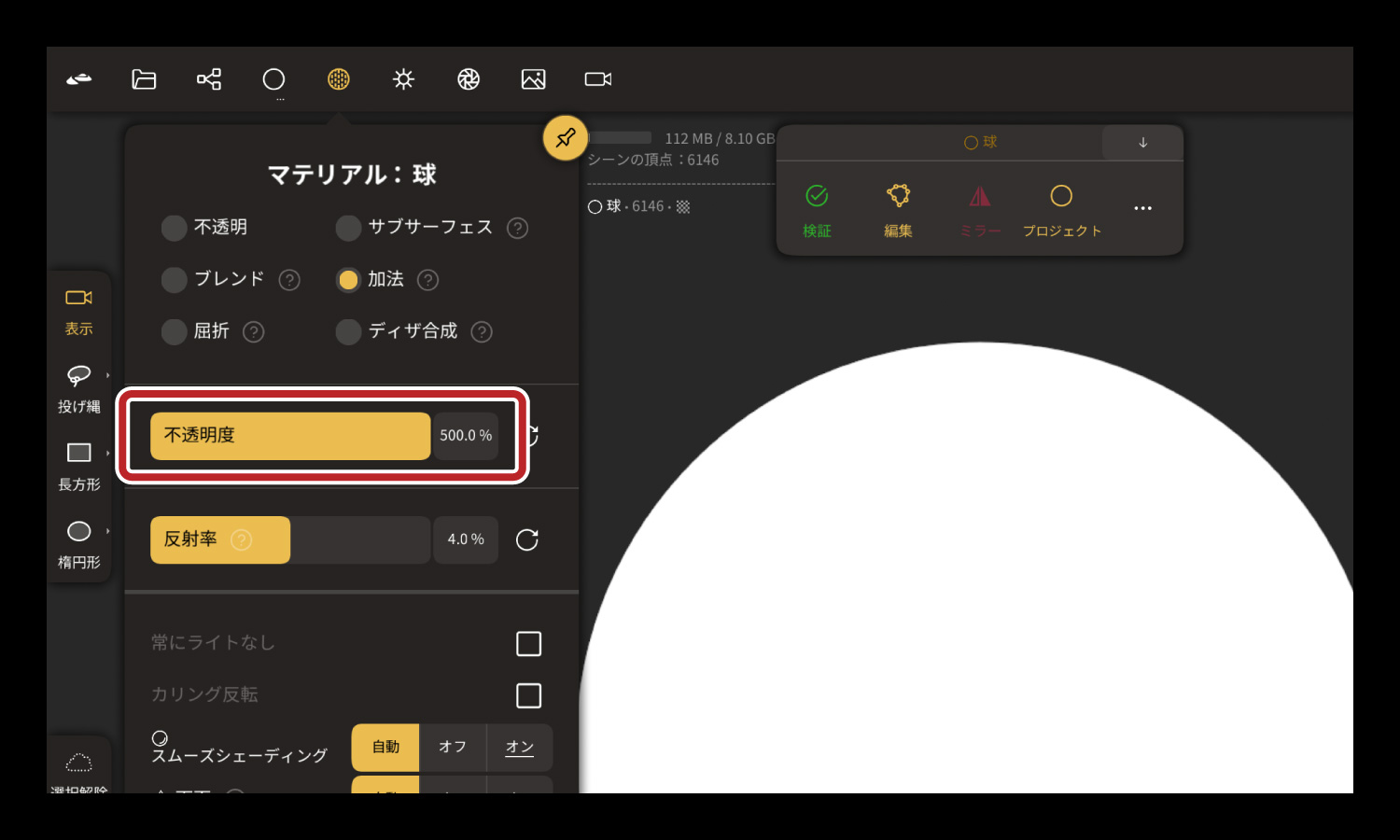Enable the カリング反転 checkbox
1400x840 pixels.
(x=528, y=695)
